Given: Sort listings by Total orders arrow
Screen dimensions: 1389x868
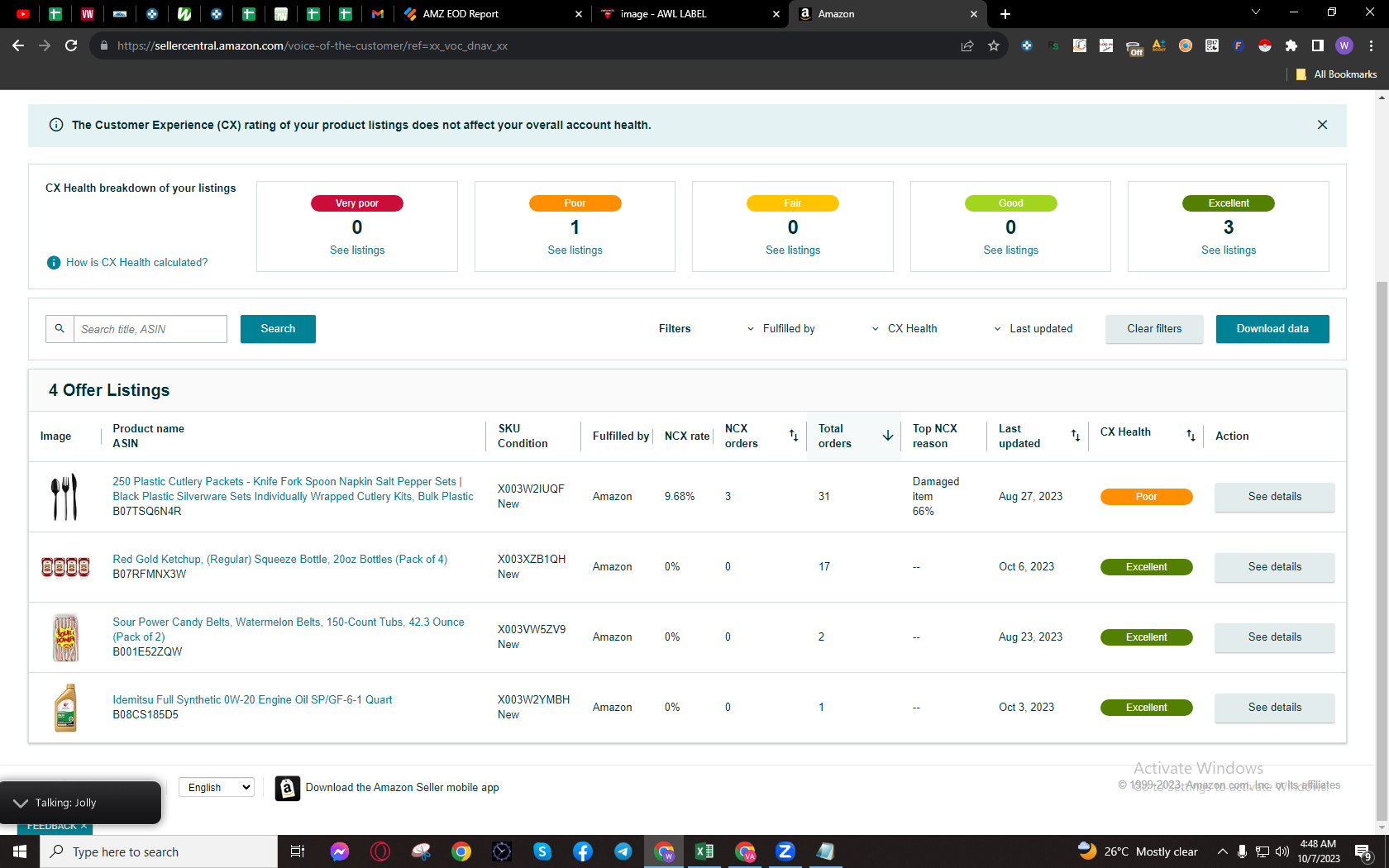Looking at the screenshot, I should [x=888, y=436].
